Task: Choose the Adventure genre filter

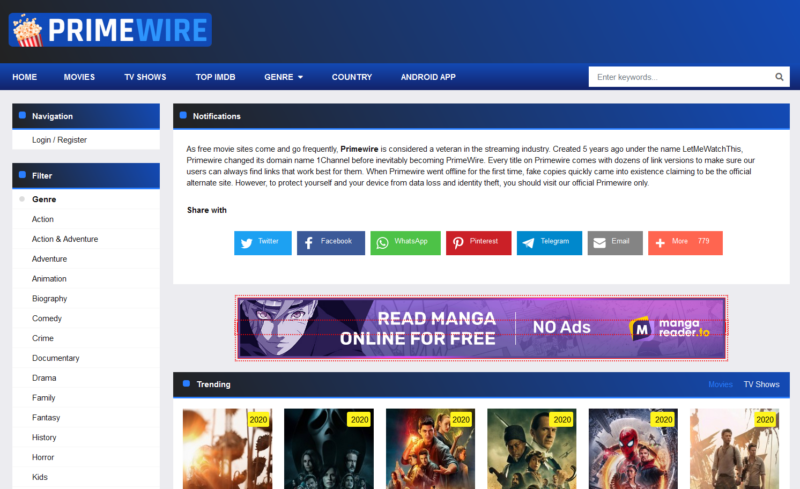Action: click(x=49, y=259)
